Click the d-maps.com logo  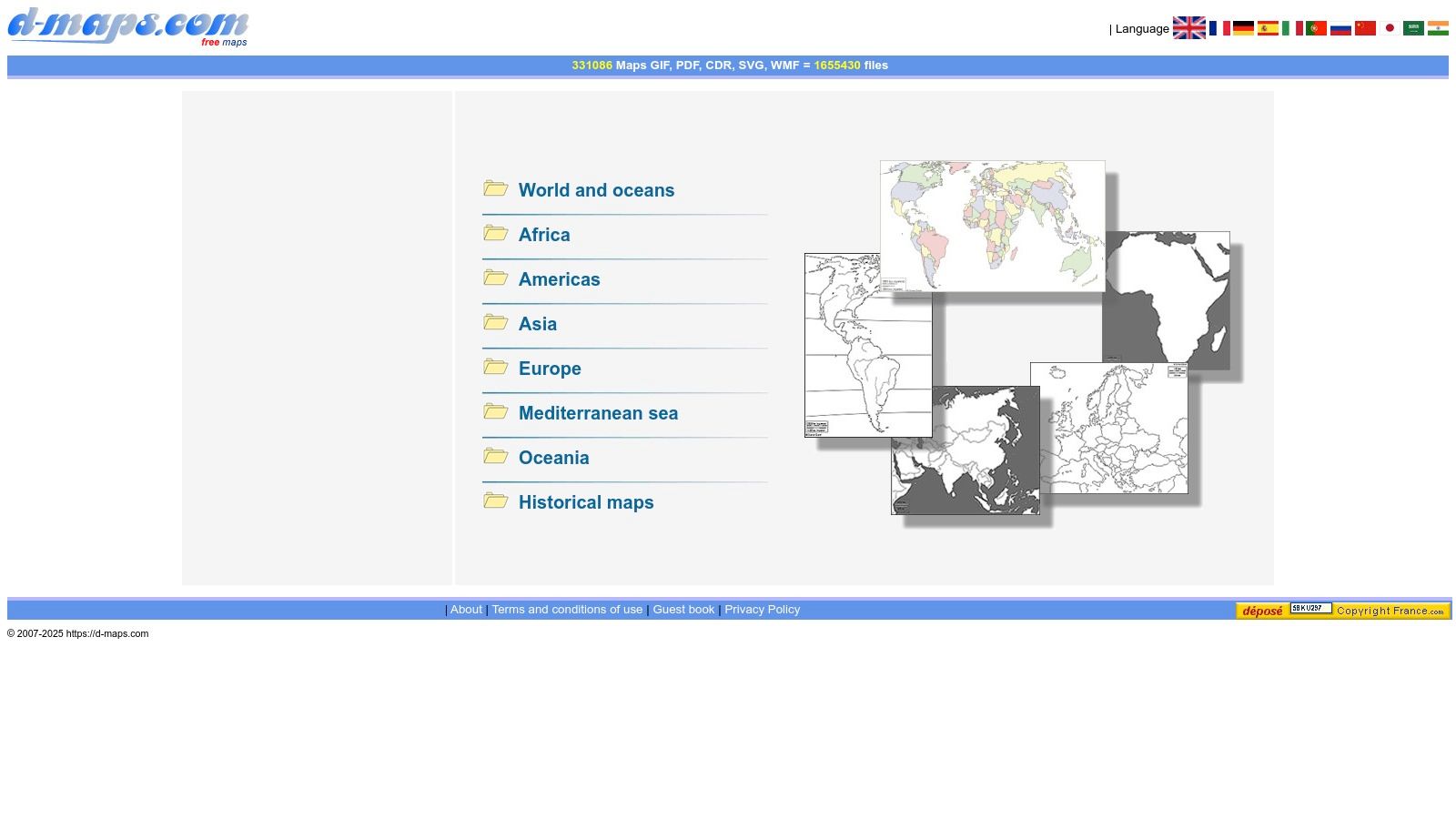click(127, 25)
